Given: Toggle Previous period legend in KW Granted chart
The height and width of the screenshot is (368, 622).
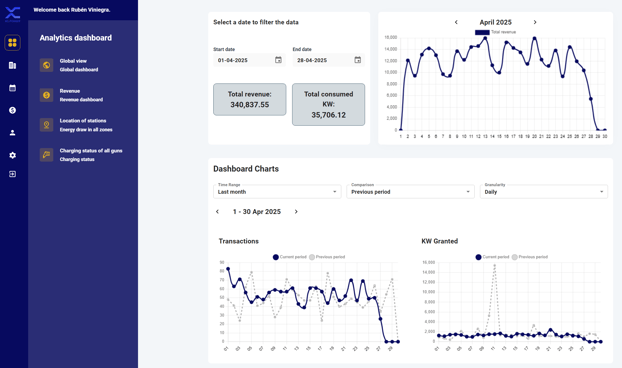Looking at the screenshot, I should tap(530, 257).
